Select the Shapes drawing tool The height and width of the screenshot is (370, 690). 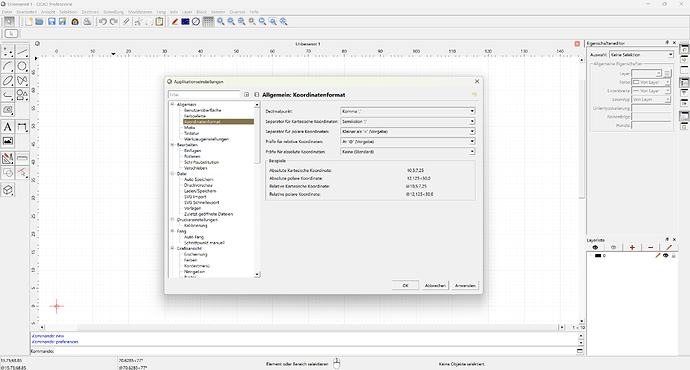(x=22, y=95)
